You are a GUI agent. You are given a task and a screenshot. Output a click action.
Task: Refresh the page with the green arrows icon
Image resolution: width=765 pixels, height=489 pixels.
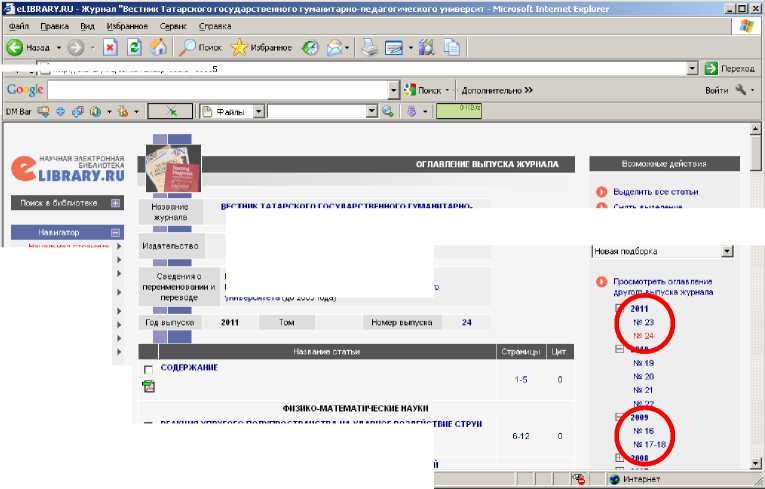click(x=134, y=48)
